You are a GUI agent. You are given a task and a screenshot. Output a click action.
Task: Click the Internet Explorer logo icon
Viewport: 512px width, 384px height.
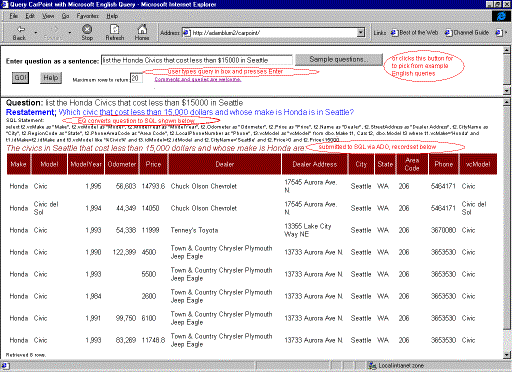(501, 16)
